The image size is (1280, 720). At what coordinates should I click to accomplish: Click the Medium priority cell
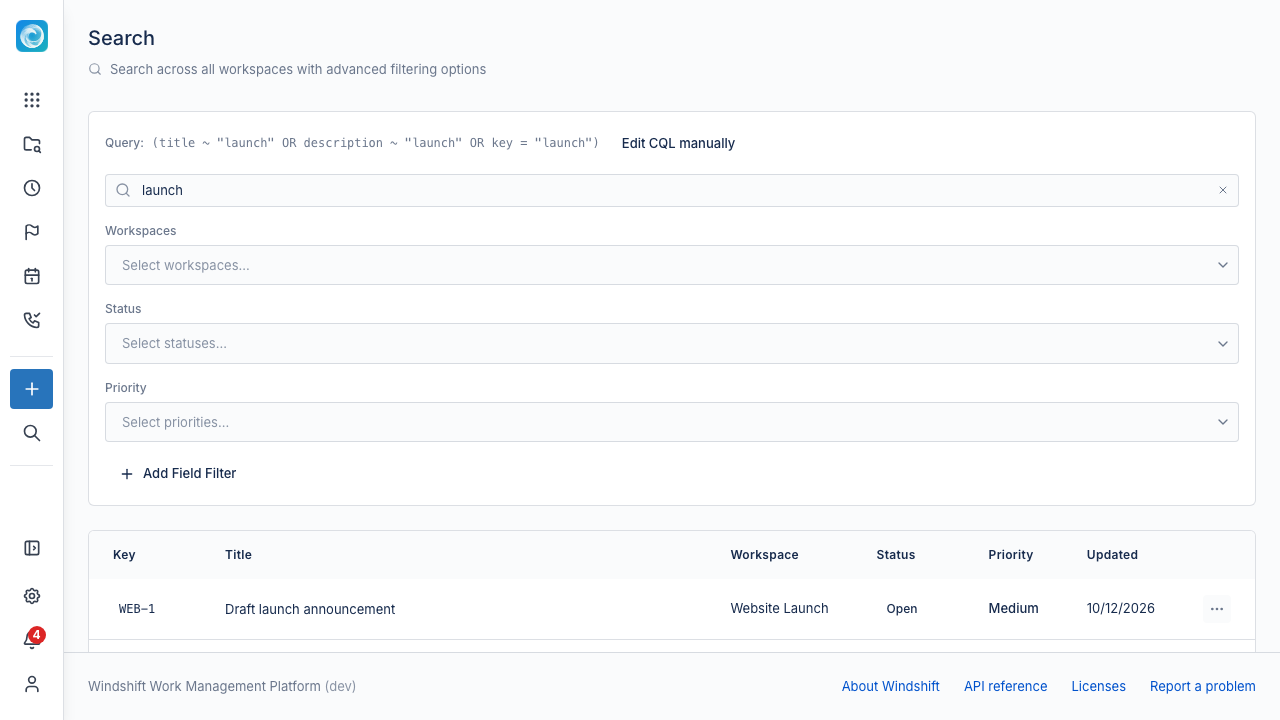[x=1014, y=608]
